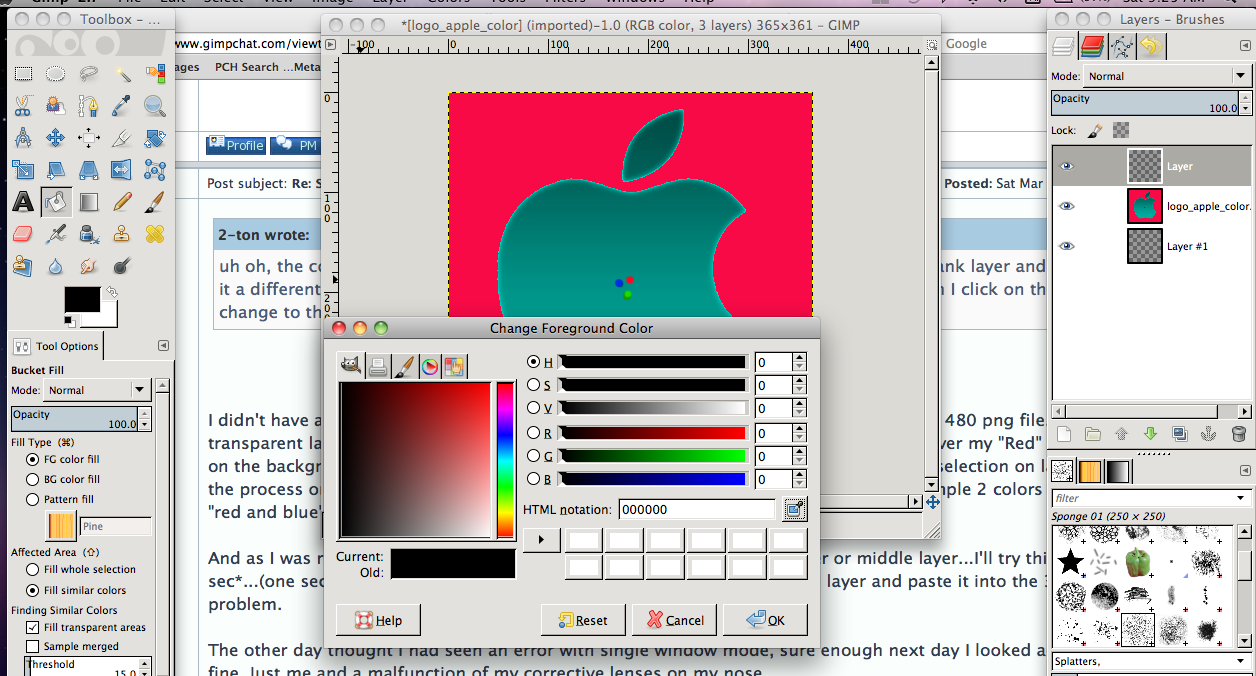Screen dimensions: 1256x676
Task: Activate the Scissors Select tool
Action: click(x=23, y=105)
